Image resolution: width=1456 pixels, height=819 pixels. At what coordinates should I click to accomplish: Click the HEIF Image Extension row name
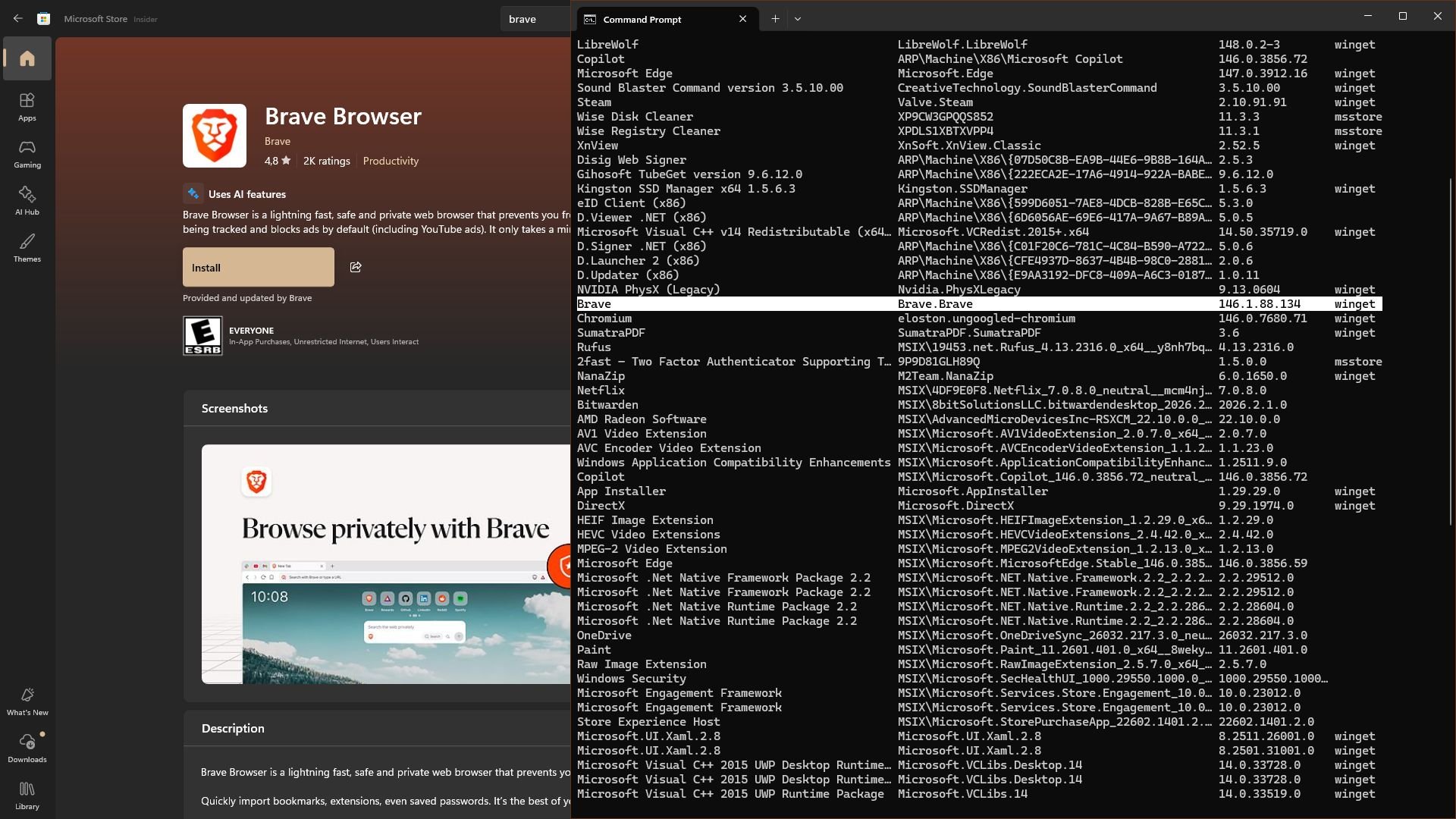click(x=645, y=520)
